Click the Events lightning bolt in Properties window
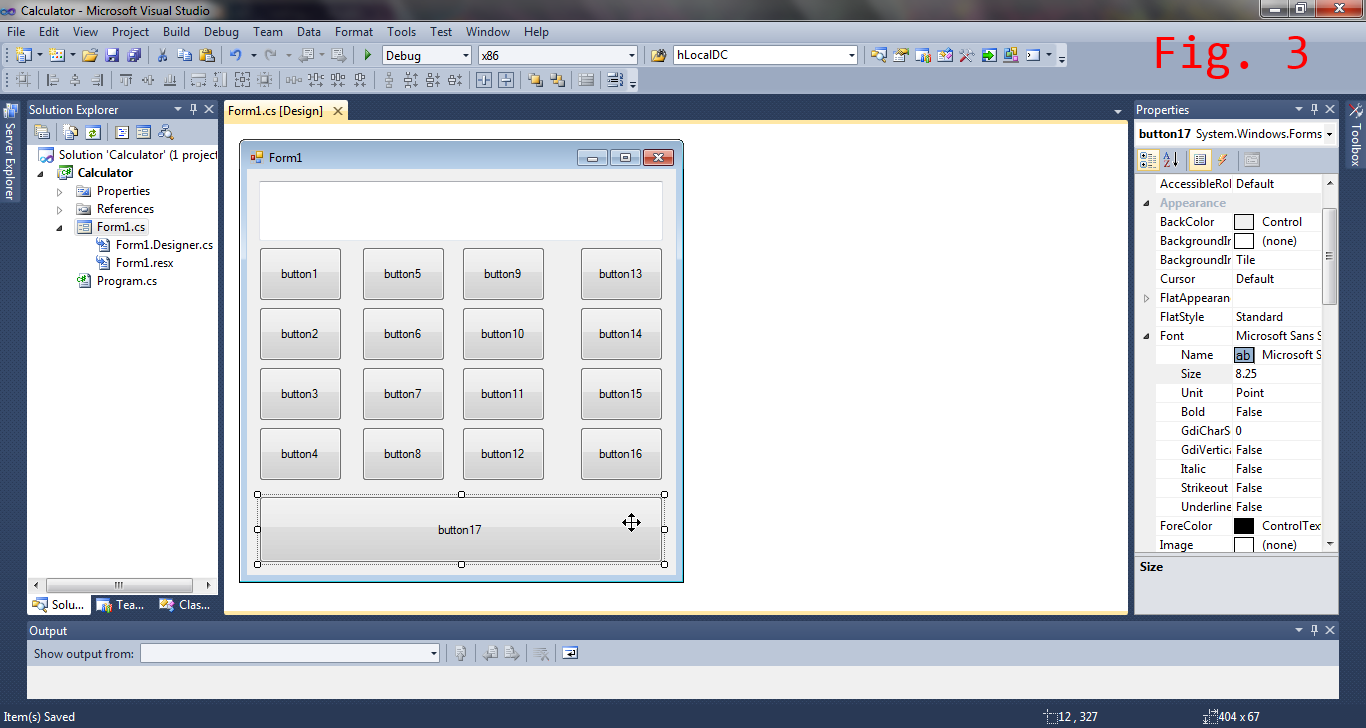Image resolution: width=1366 pixels, height=728 pixels. pyautogui.click(x=1222, y=159)
